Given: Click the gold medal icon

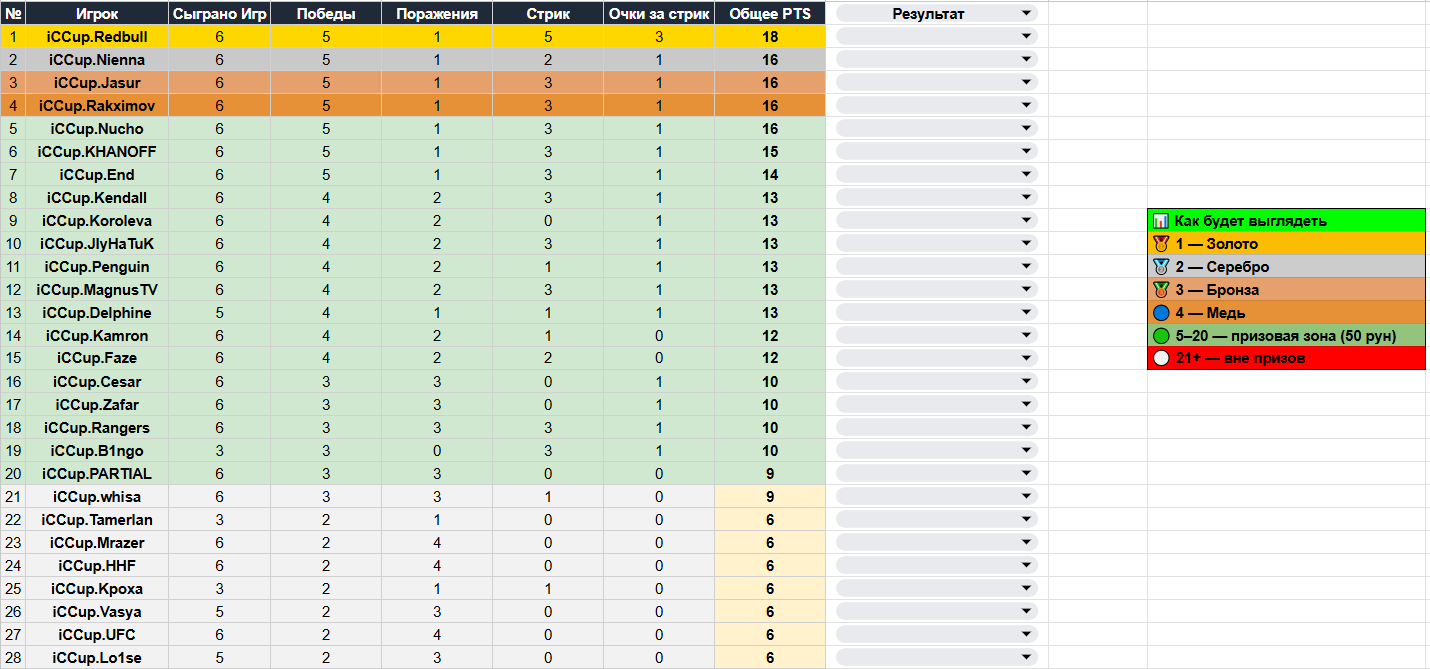Looking at the screenshot, I should pos(1160,244).
